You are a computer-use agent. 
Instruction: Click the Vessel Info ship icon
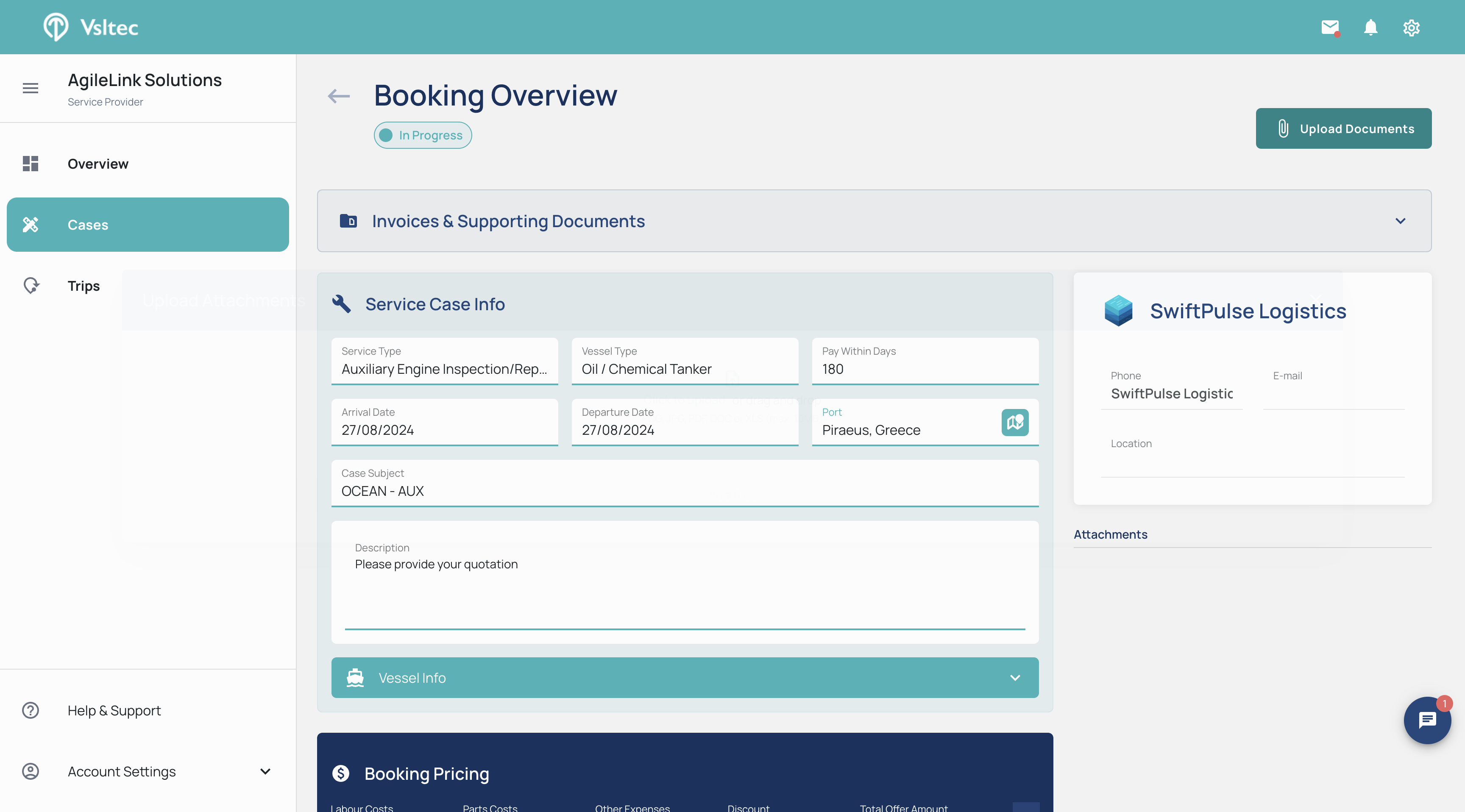pyautogui.click(x=355, y=678)
